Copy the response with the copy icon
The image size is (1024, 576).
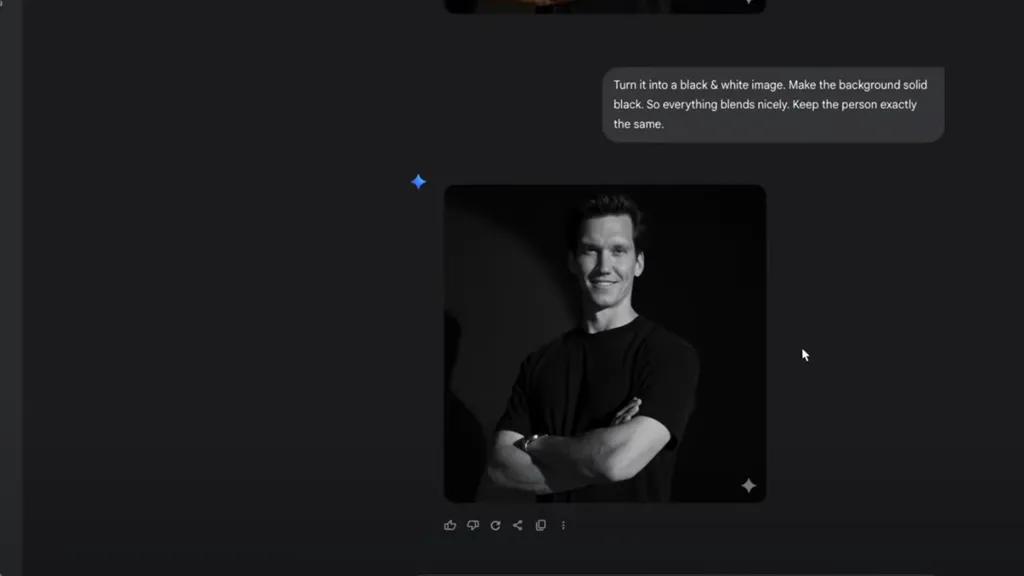(541, 525)
